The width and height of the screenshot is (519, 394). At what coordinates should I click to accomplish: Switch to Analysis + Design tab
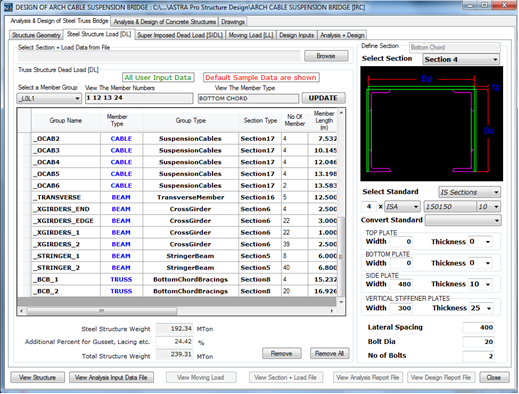342,35
